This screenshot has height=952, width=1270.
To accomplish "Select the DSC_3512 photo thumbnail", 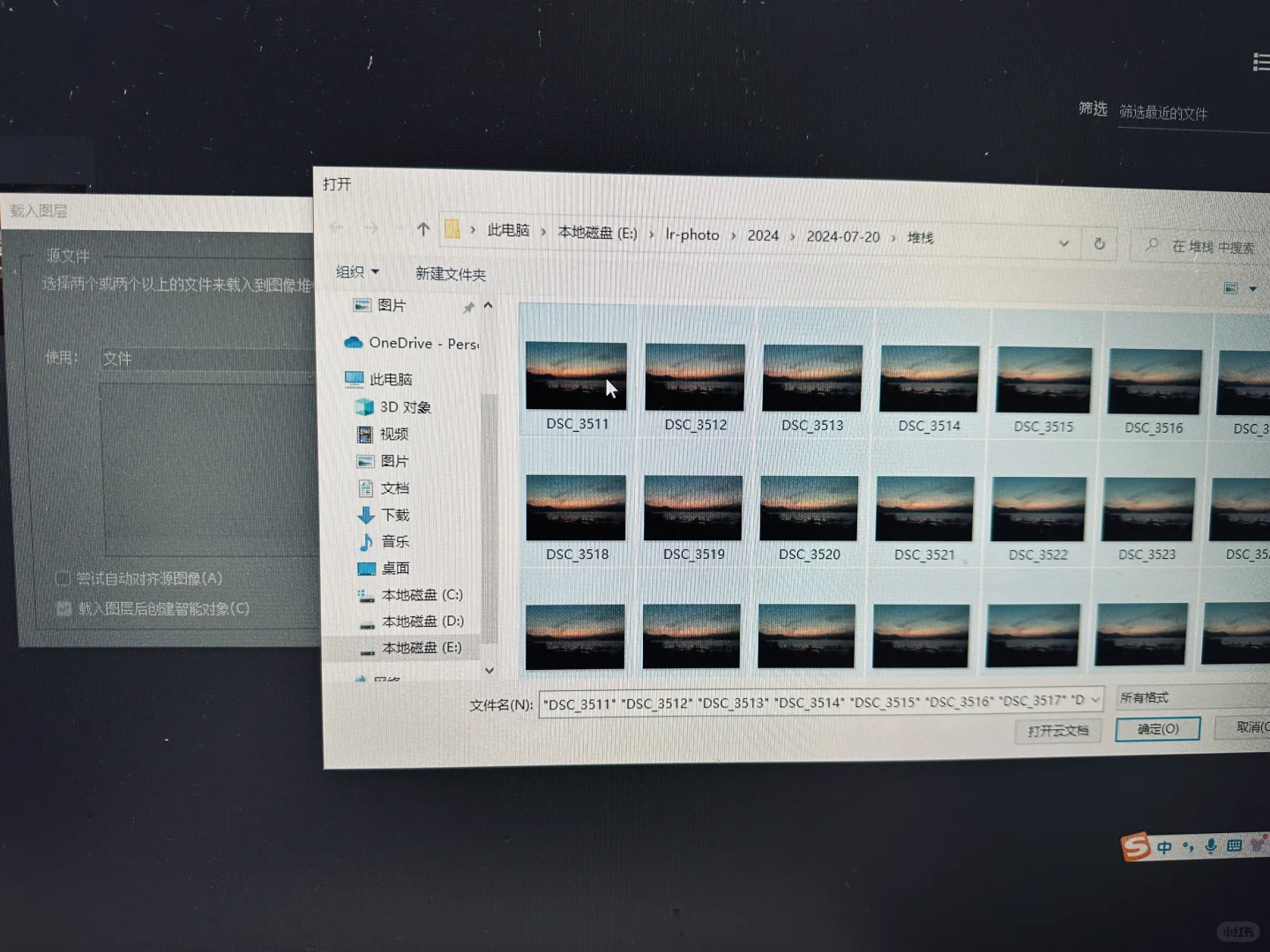I will (695, 378).
